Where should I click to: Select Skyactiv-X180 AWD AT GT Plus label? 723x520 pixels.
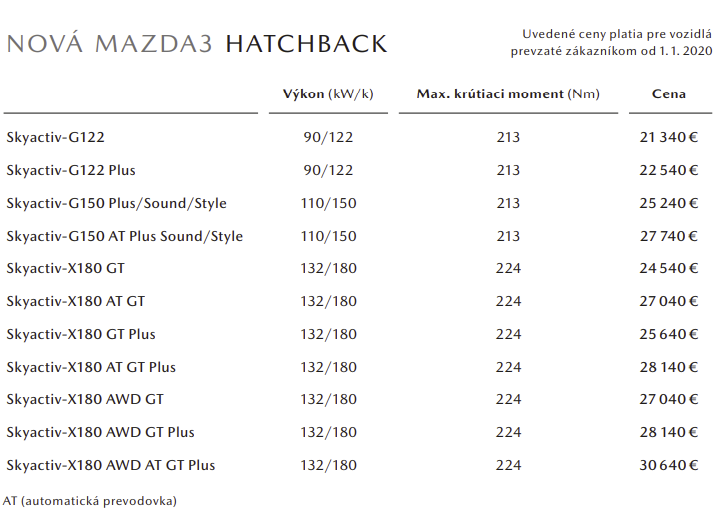(110, 465)
